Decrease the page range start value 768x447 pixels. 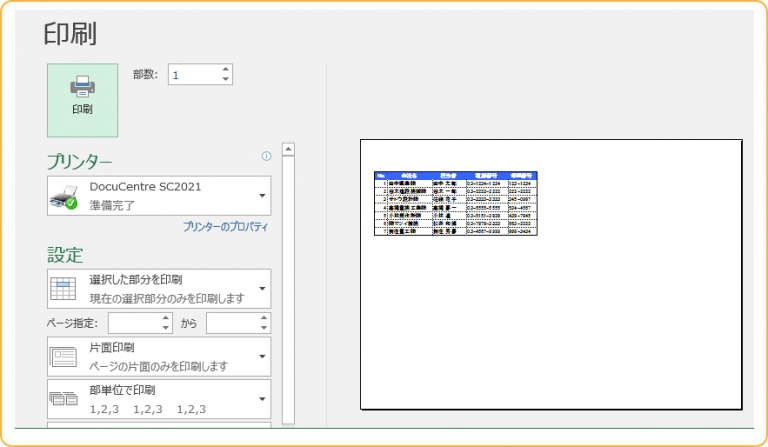pos(166,328)
